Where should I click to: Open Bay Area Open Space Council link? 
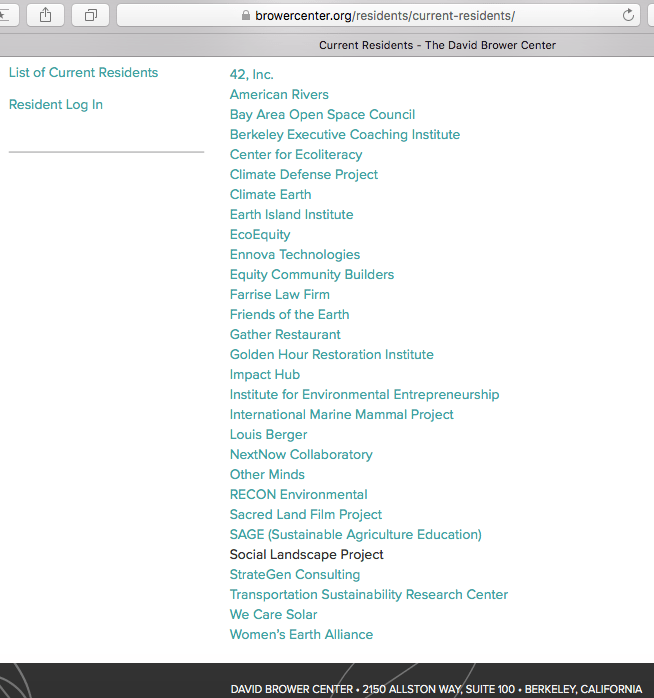click(x=322, y=115)
